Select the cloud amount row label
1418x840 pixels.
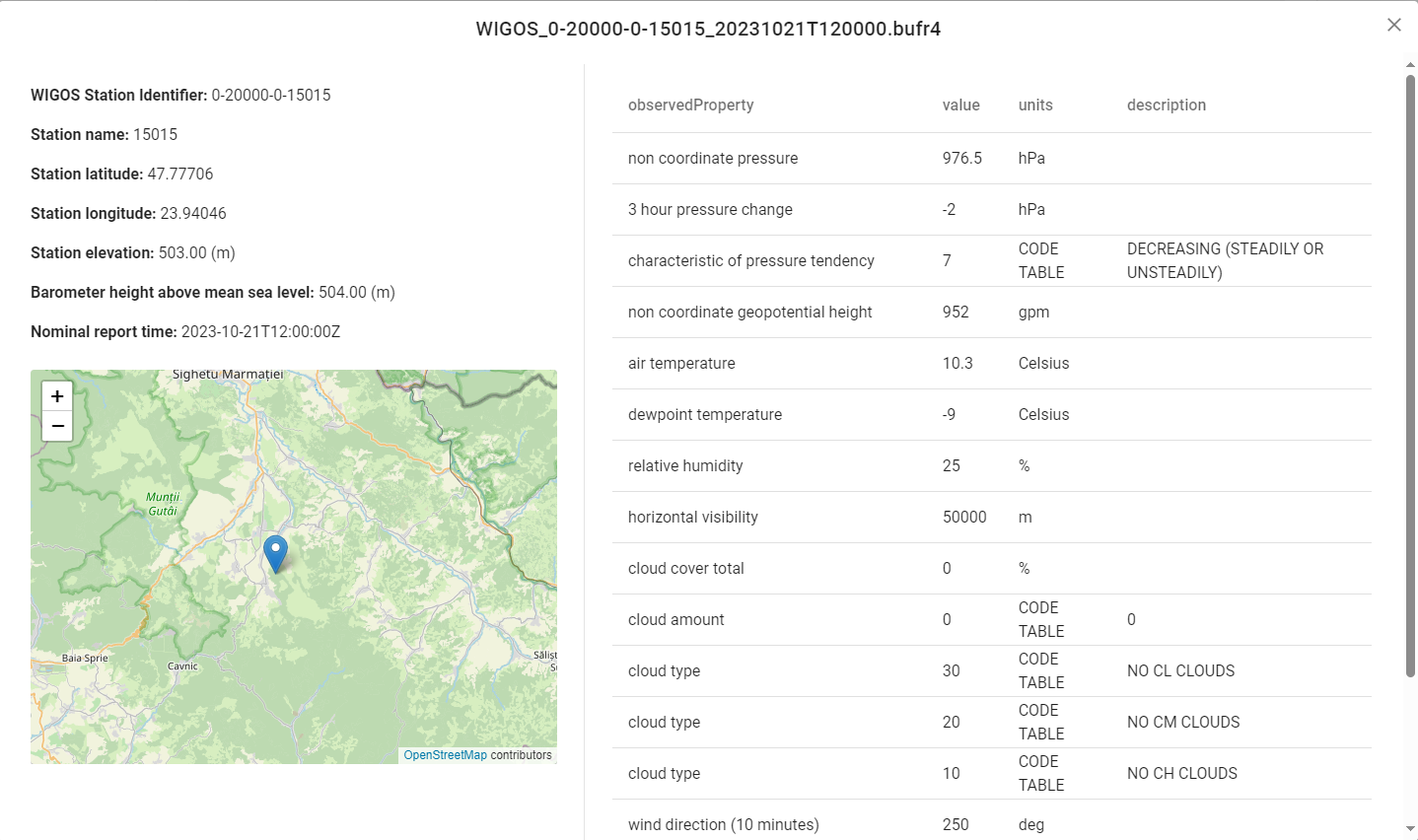[x=675, y=620]
